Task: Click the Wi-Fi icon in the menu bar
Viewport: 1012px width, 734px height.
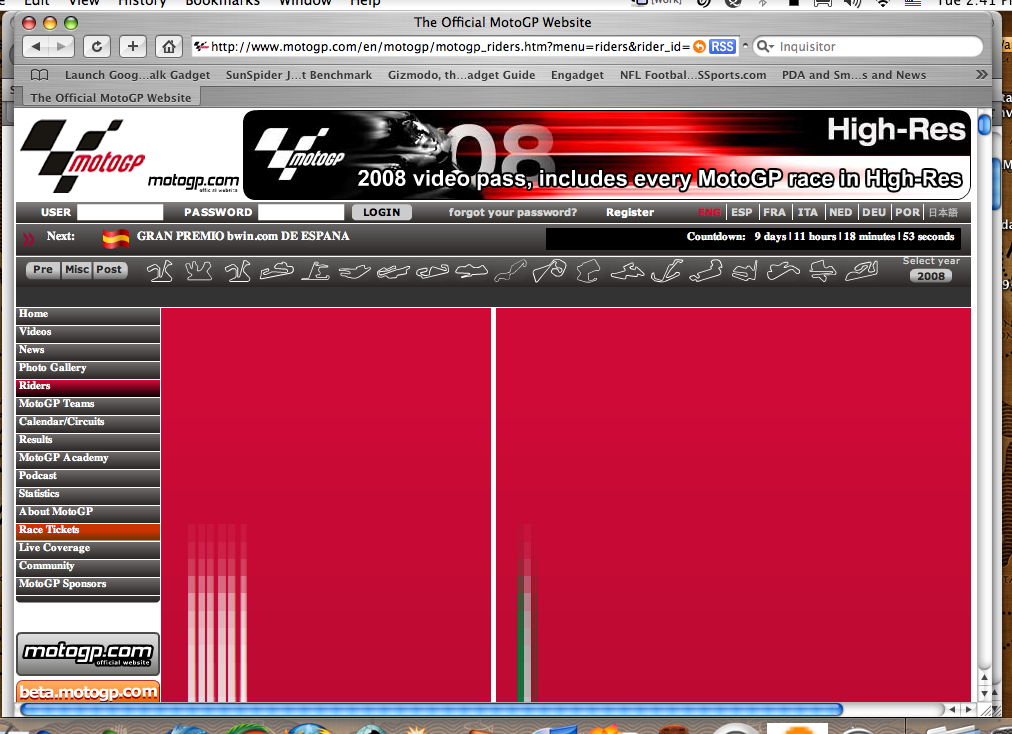Action: pyautogui.click(x=882, y=3)
